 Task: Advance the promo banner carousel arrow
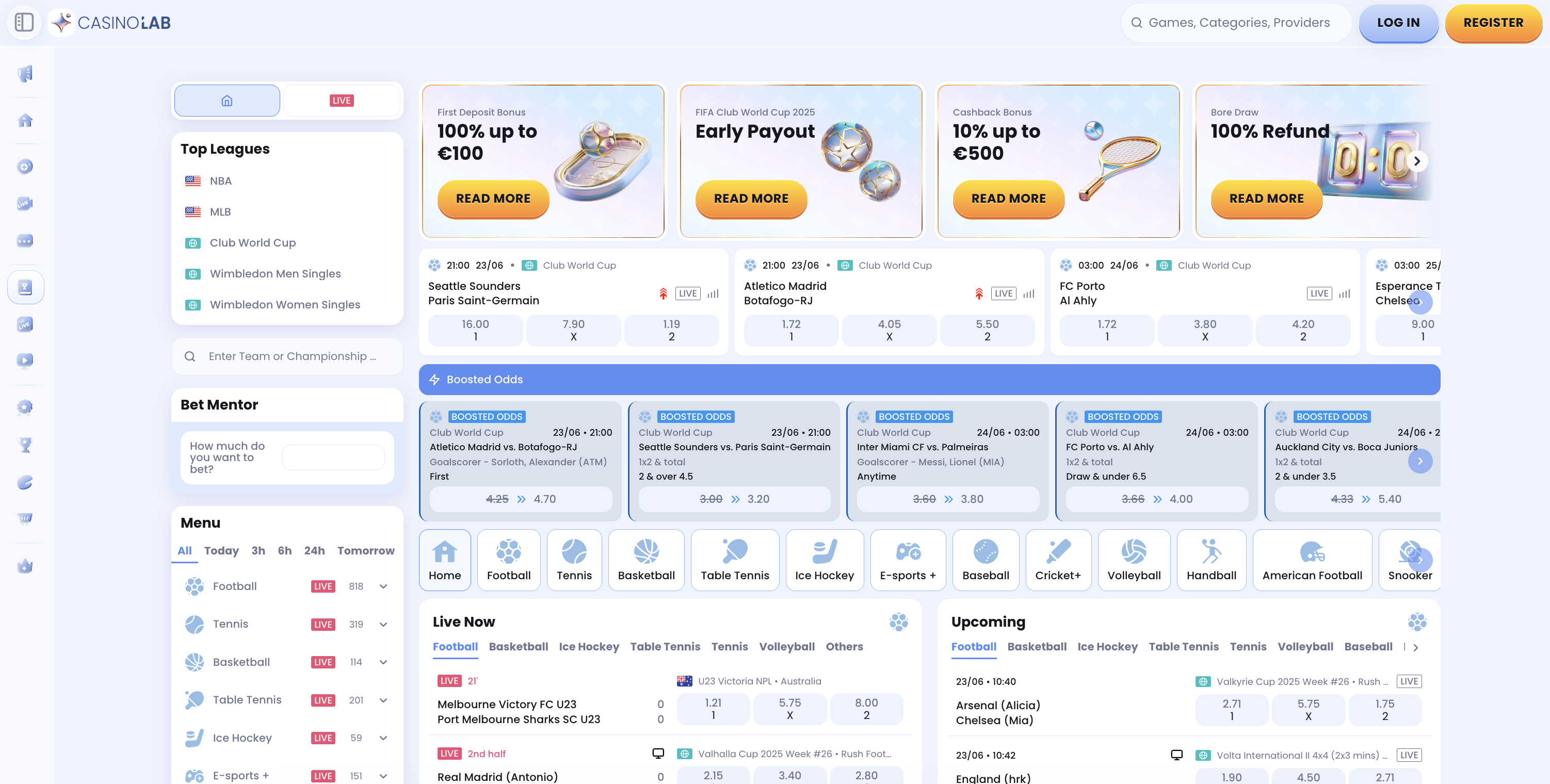(1416, 161)
